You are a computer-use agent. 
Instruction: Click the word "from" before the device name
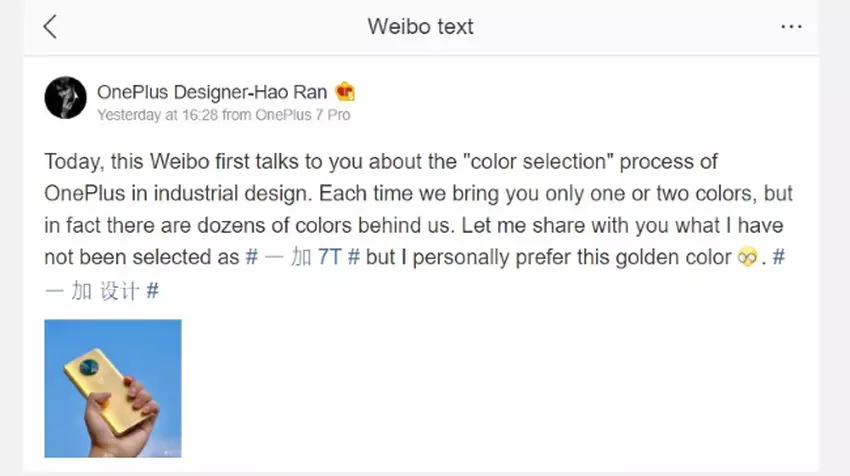[x=237, y=115]
